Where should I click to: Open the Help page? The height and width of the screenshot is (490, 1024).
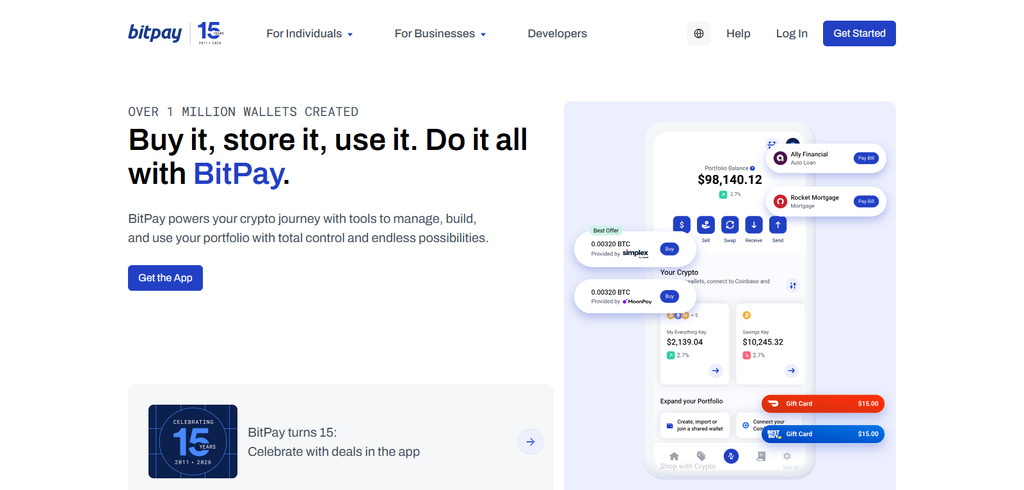coord(738,33)
